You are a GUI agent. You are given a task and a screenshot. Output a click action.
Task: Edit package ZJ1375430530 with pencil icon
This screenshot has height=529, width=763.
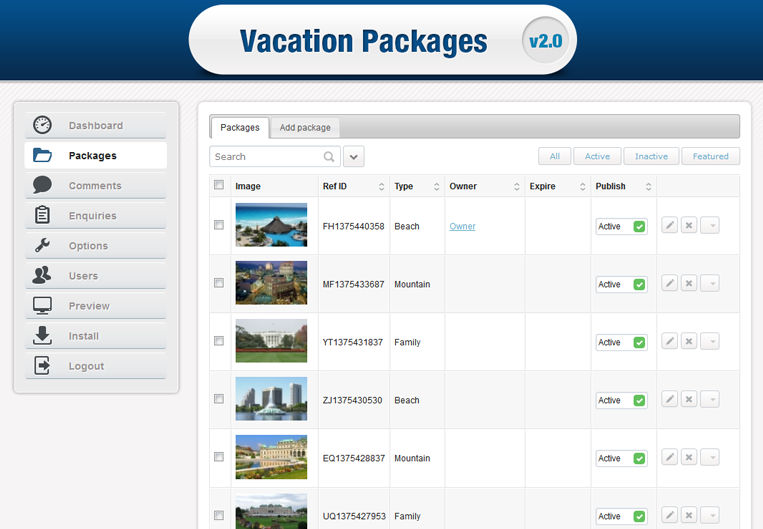(x=670, y=400)
